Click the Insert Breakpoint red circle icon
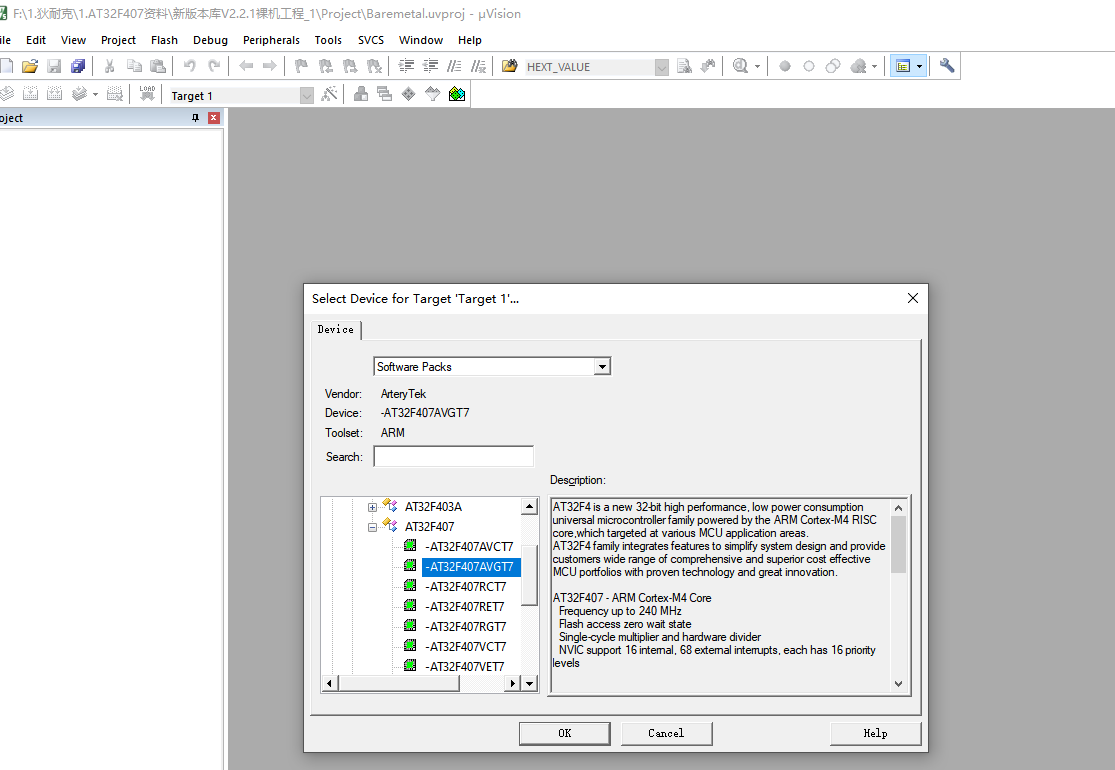Screen dimensions: 1115x770 point(785,66)
